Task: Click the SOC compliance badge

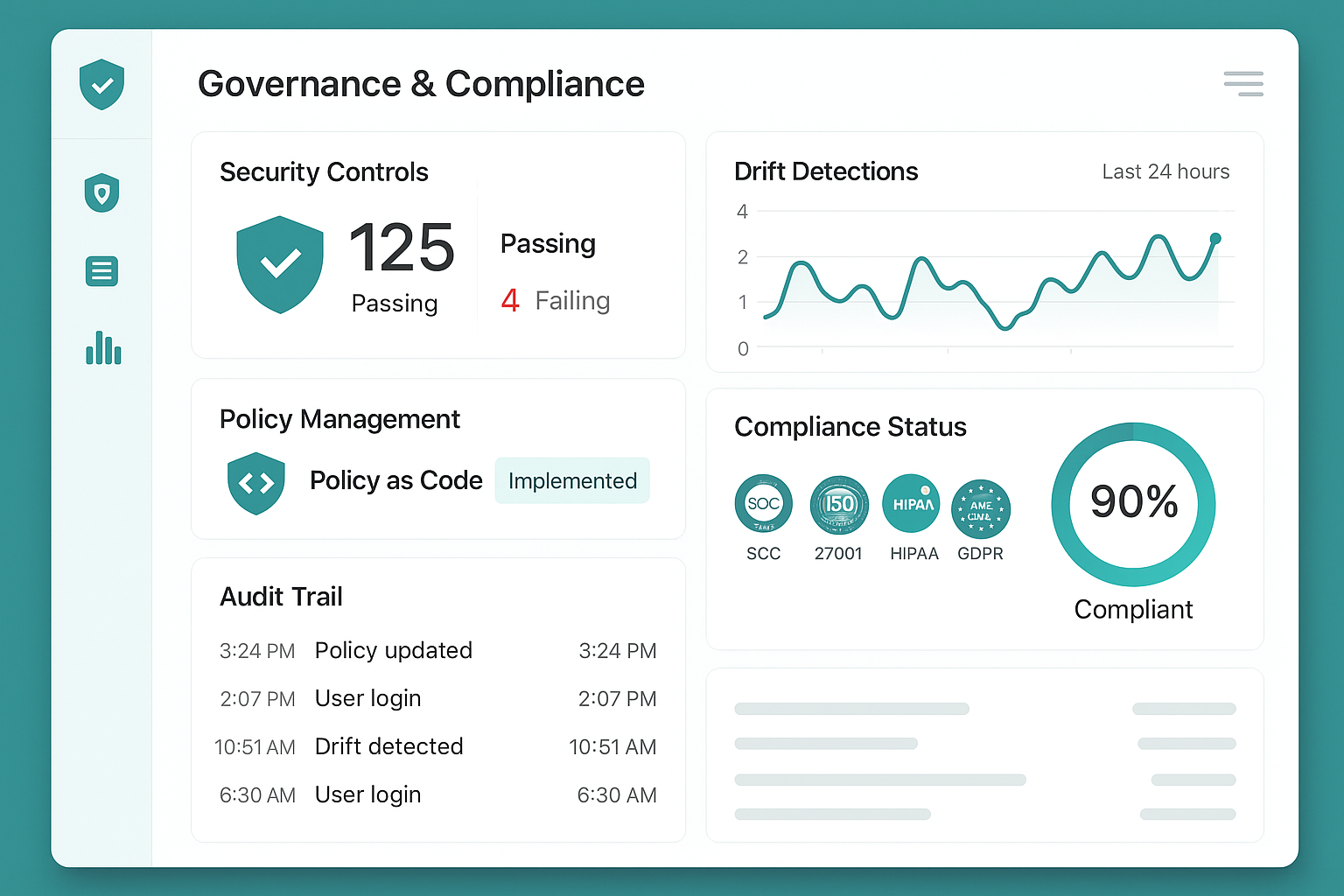Action: point(763,502)
